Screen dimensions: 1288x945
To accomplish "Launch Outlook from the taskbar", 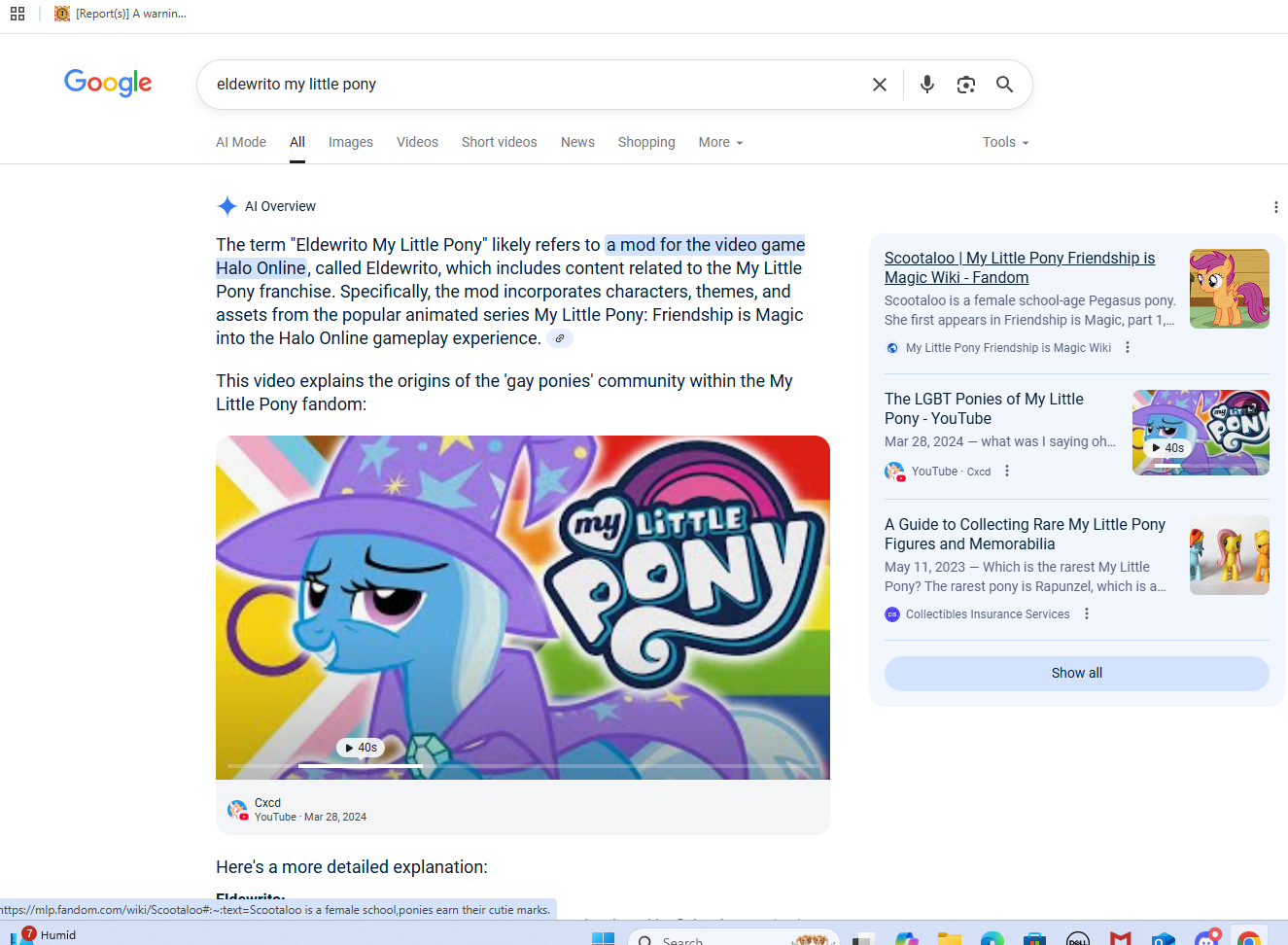I will click(x=1164, y=939).
